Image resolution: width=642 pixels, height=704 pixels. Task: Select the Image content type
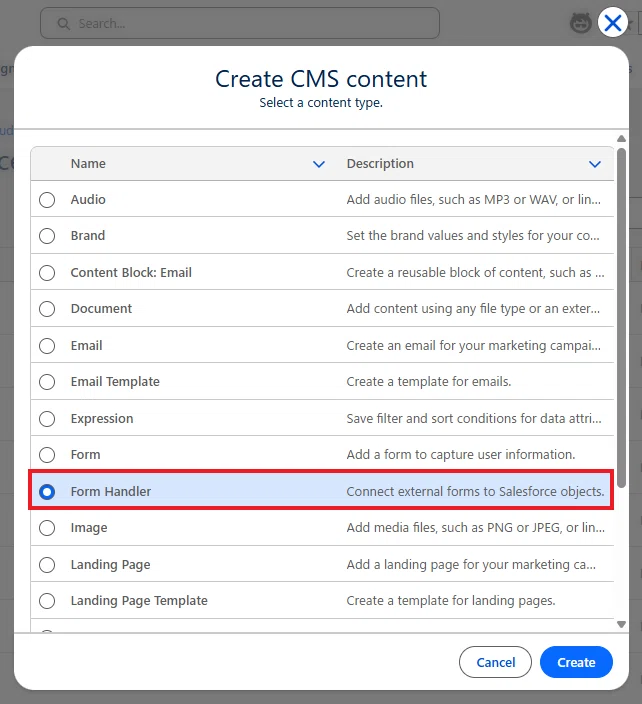(x=47, y=528)
